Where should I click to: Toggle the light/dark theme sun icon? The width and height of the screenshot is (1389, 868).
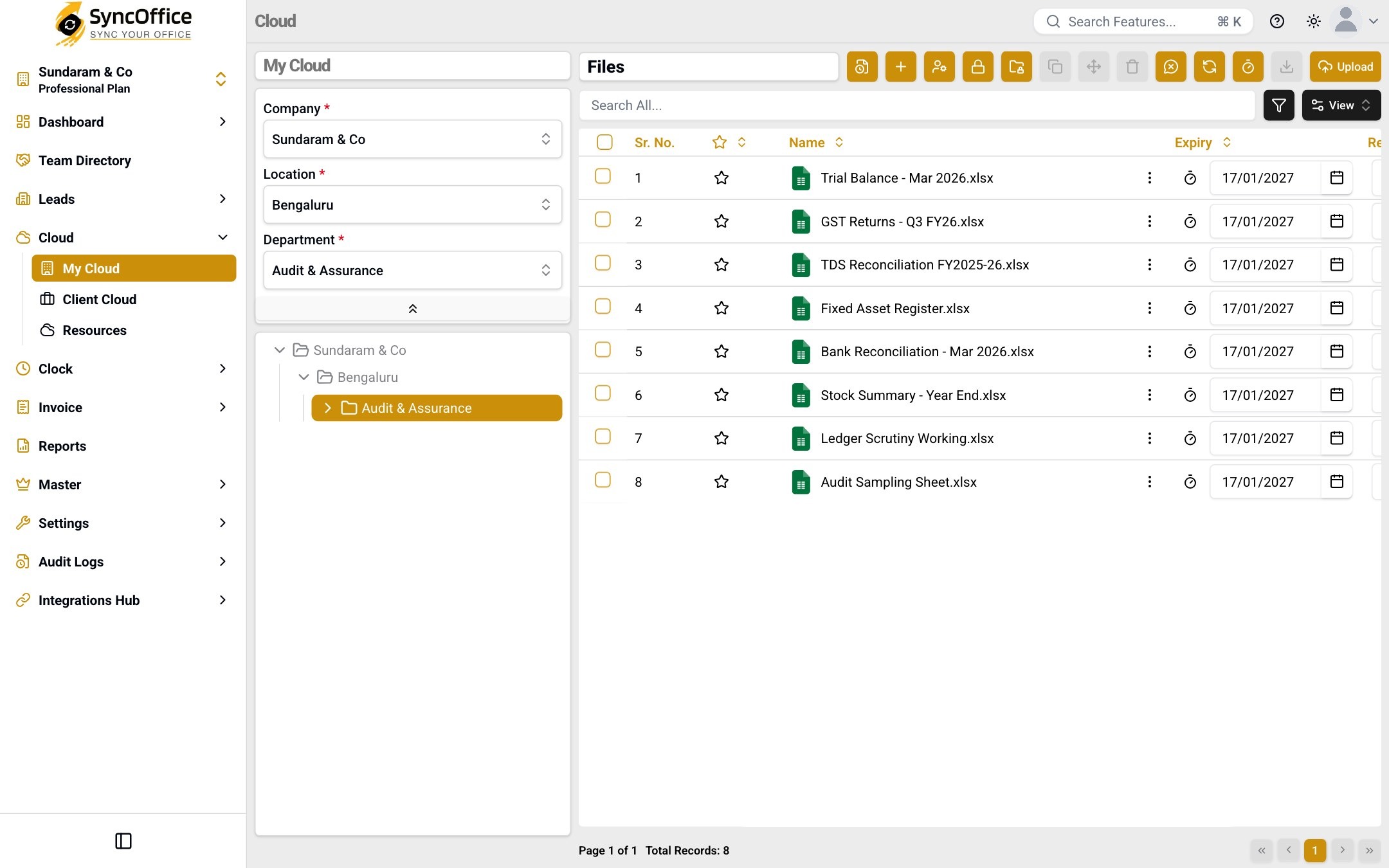[x=1314, y=21]
